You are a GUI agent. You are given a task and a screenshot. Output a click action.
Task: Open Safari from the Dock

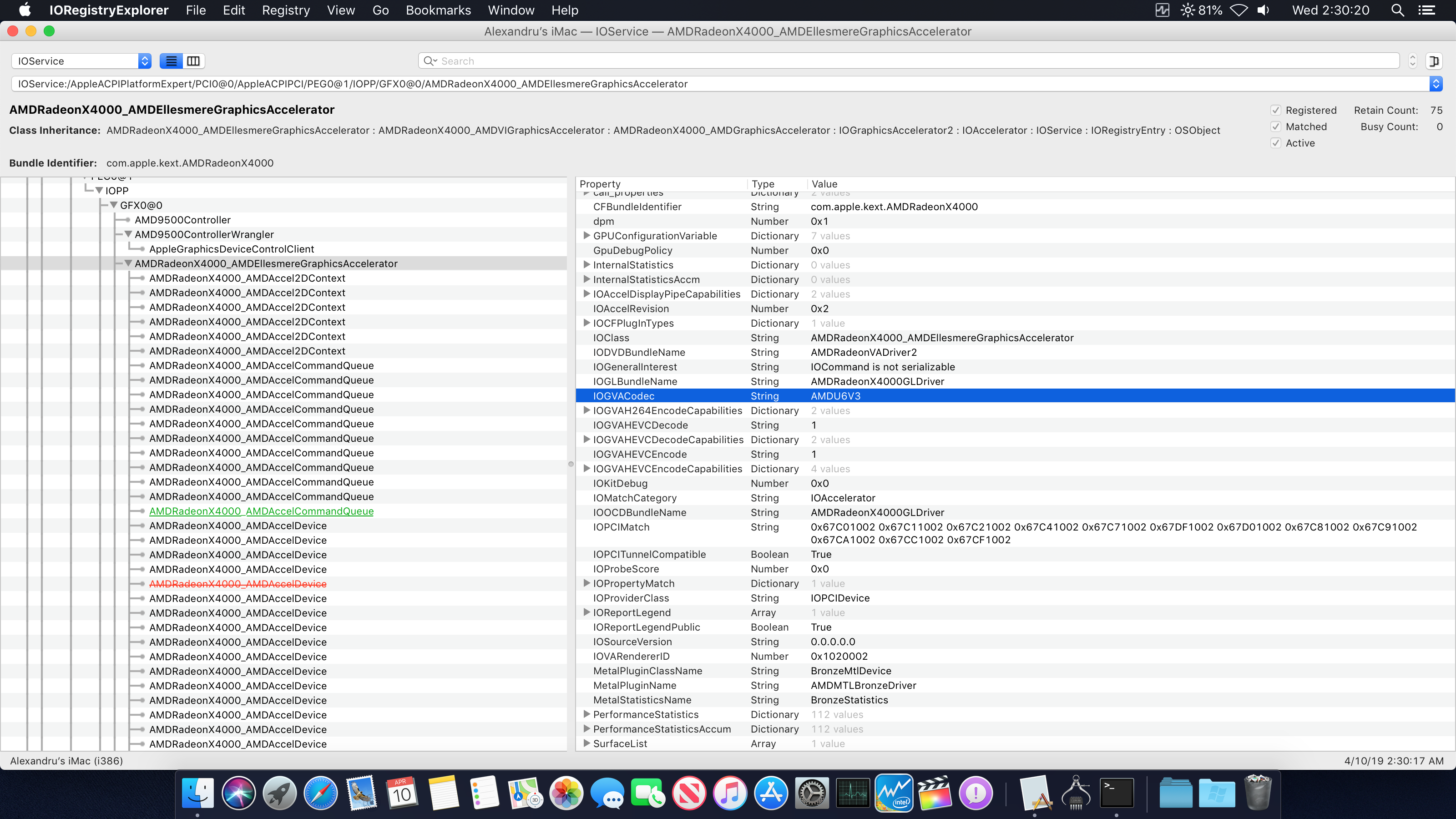pos(320,793)
